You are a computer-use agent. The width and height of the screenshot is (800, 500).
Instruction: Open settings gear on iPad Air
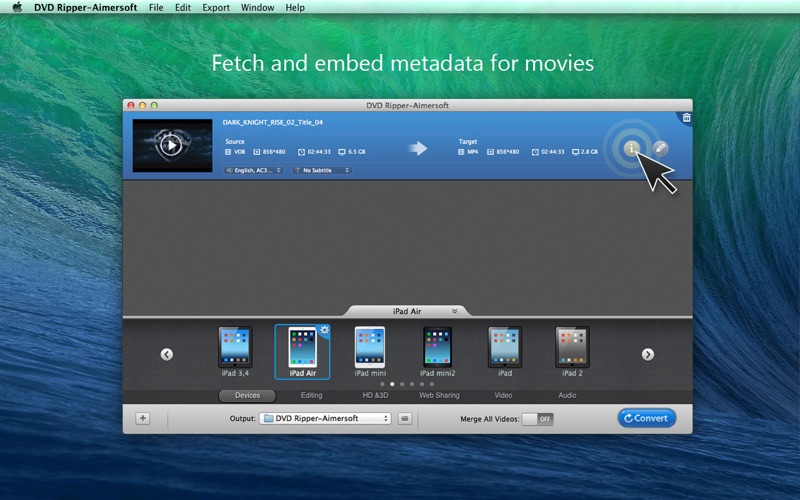[324, 330]
